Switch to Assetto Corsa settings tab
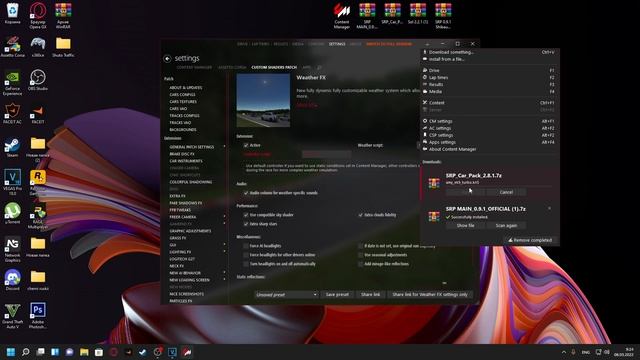 click(232, 67)
